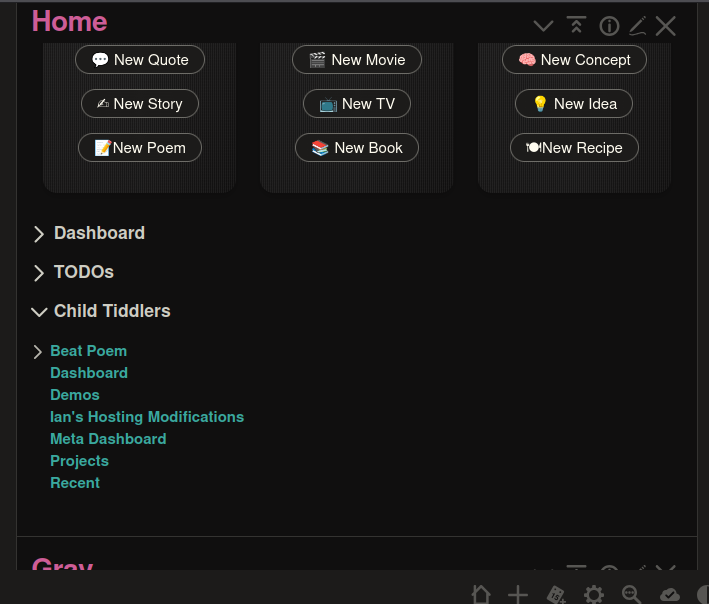Expand the Beat Poem tree item

pyautogui.click(x=38, y=352)
